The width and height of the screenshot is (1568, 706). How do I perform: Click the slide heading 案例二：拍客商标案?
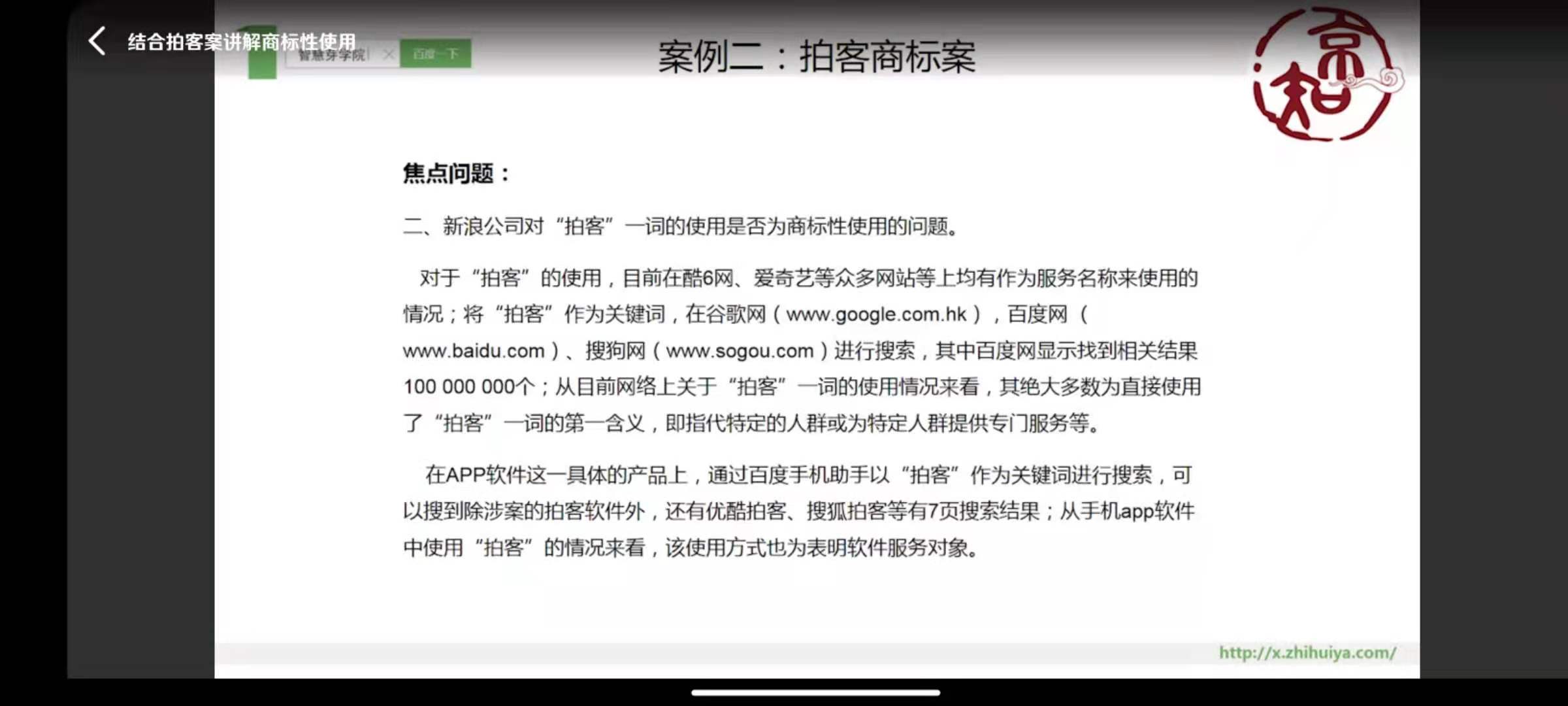(816, 58)
